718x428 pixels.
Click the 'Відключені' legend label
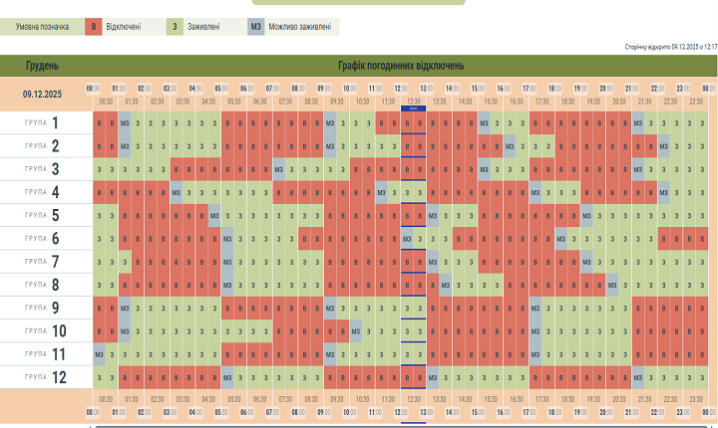(x=125, y=27)
